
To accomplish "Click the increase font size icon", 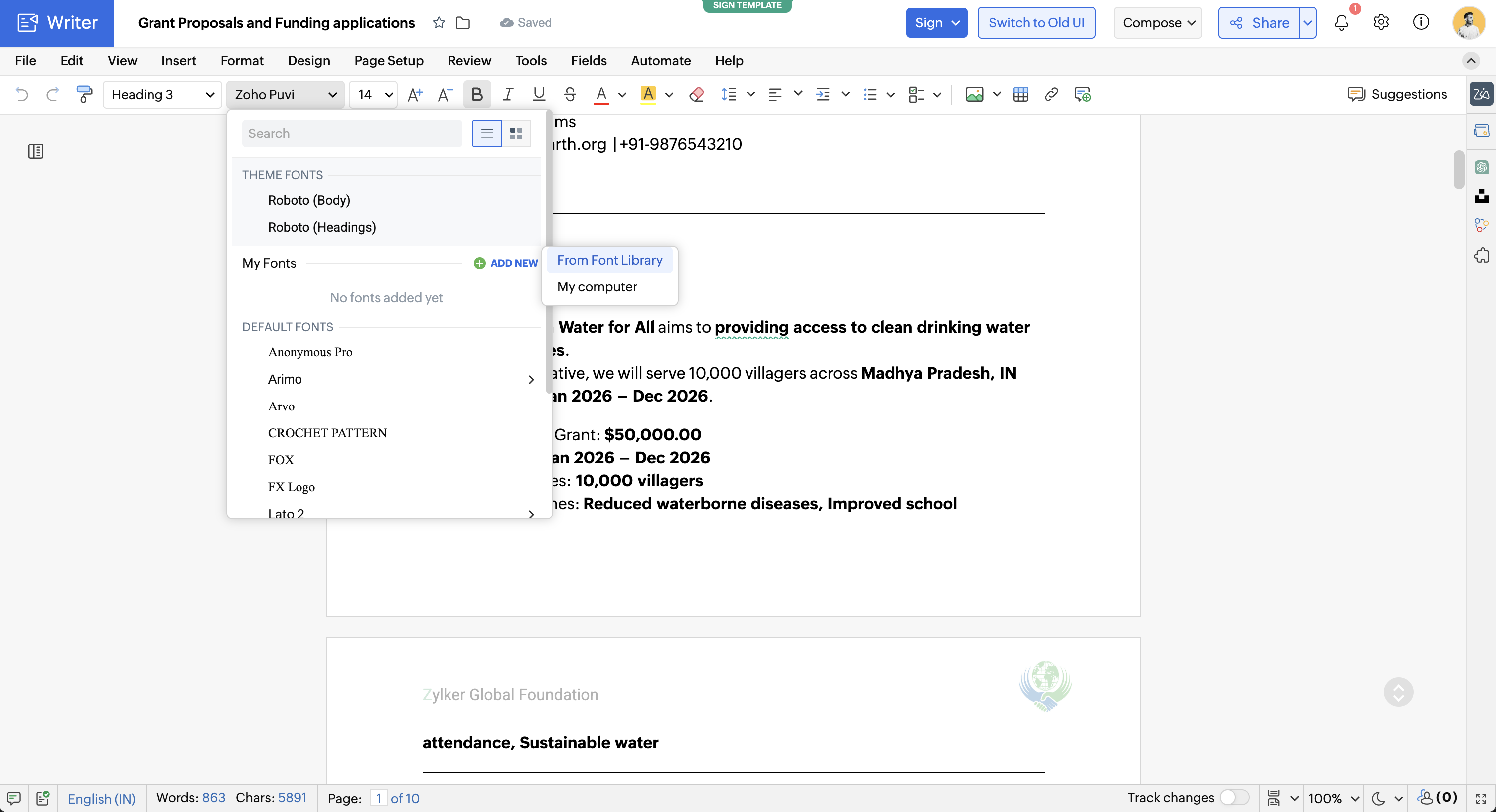I will coord(415,94).
